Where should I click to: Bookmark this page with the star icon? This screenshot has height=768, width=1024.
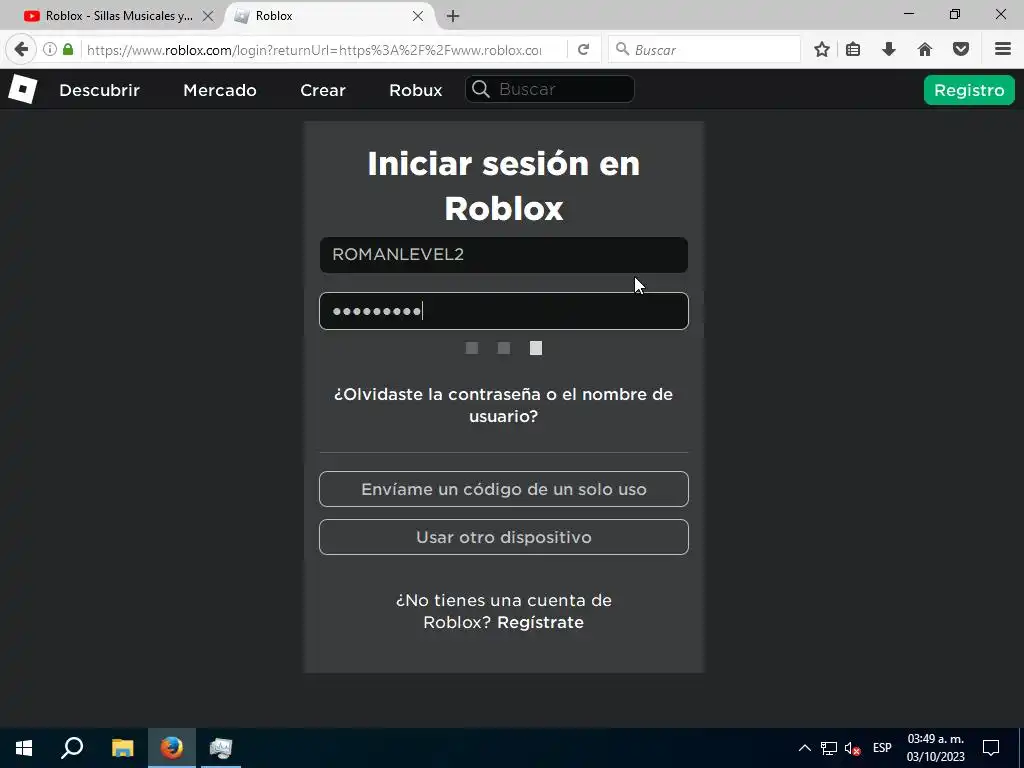[x=822, y=49]
